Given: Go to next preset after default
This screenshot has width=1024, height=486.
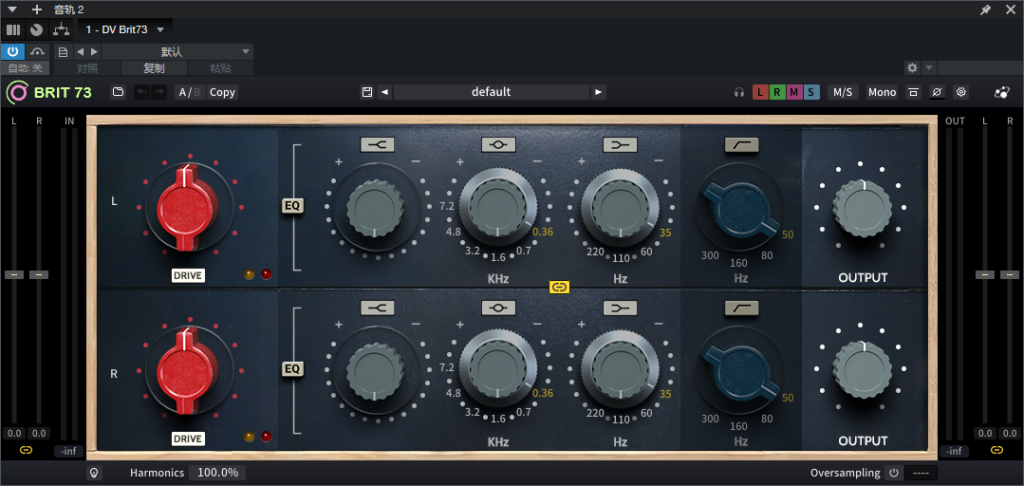Looking at the screenshot, I should tap(598, 92).
